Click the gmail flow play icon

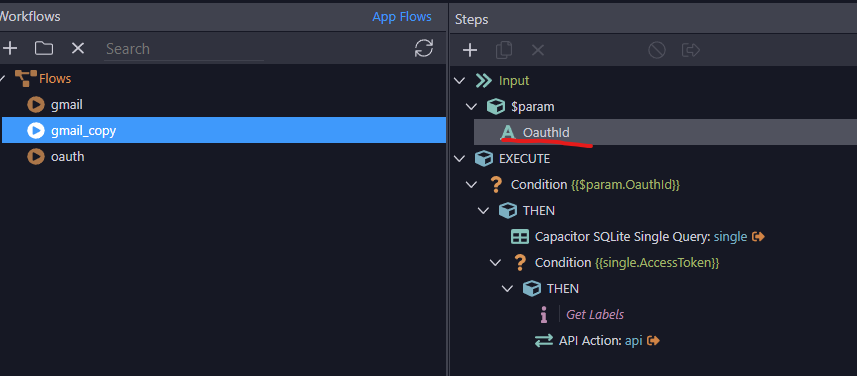(x=36, y=104)
